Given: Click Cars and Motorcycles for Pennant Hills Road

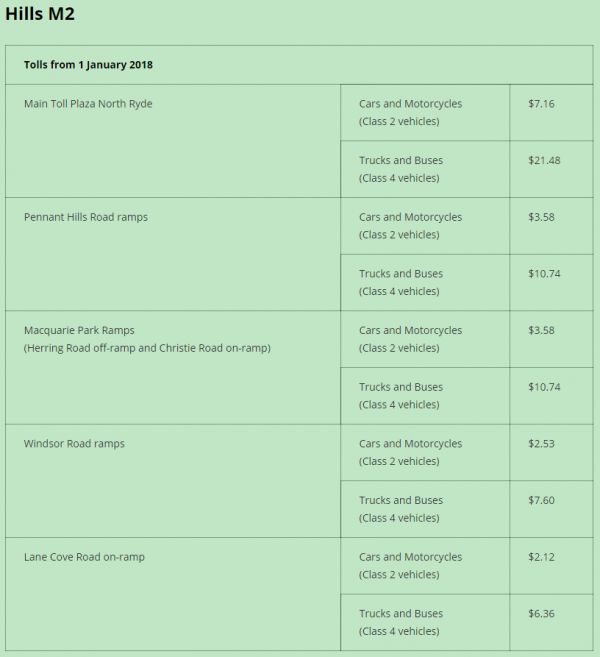Looking at the screenshot, I should pyautogui.click(x=410, y=217).
